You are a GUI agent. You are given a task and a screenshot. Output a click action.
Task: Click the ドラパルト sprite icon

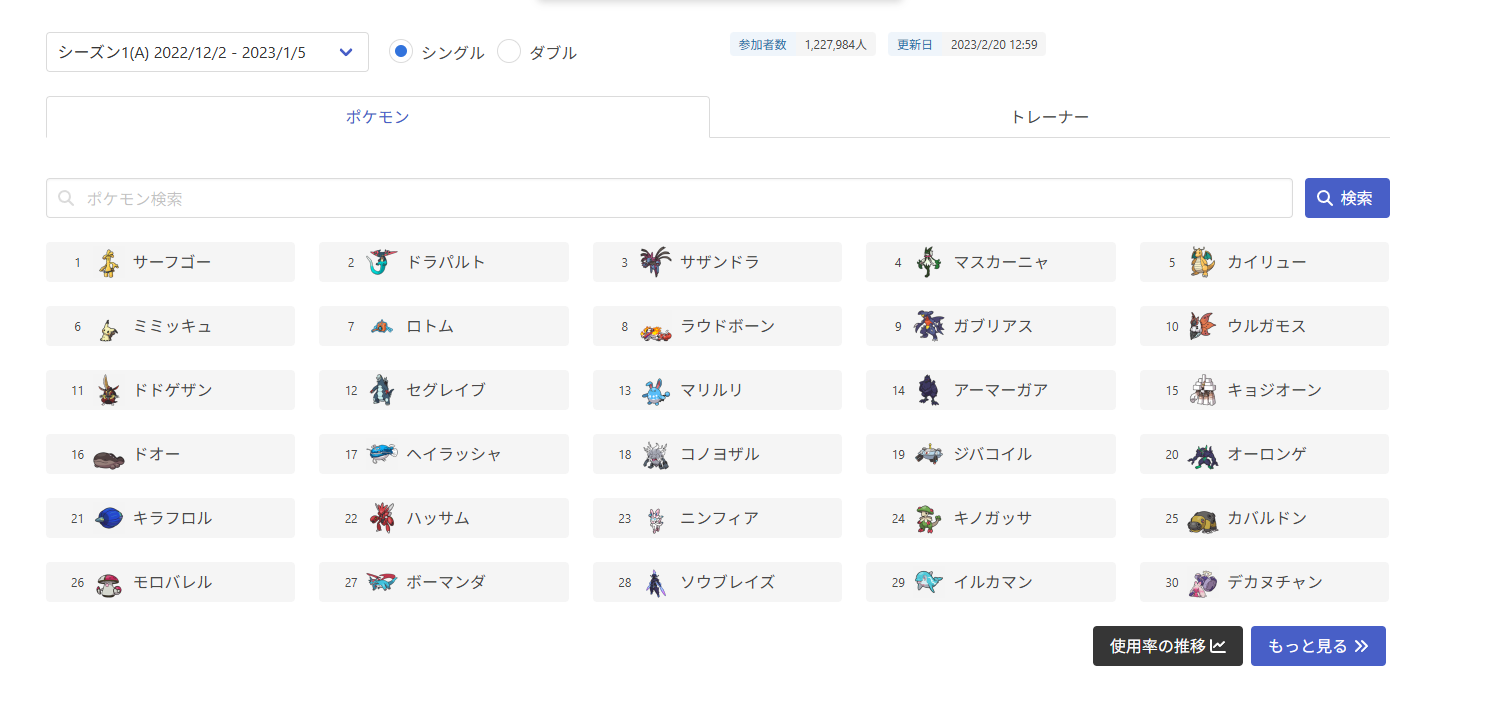point(382,263)
